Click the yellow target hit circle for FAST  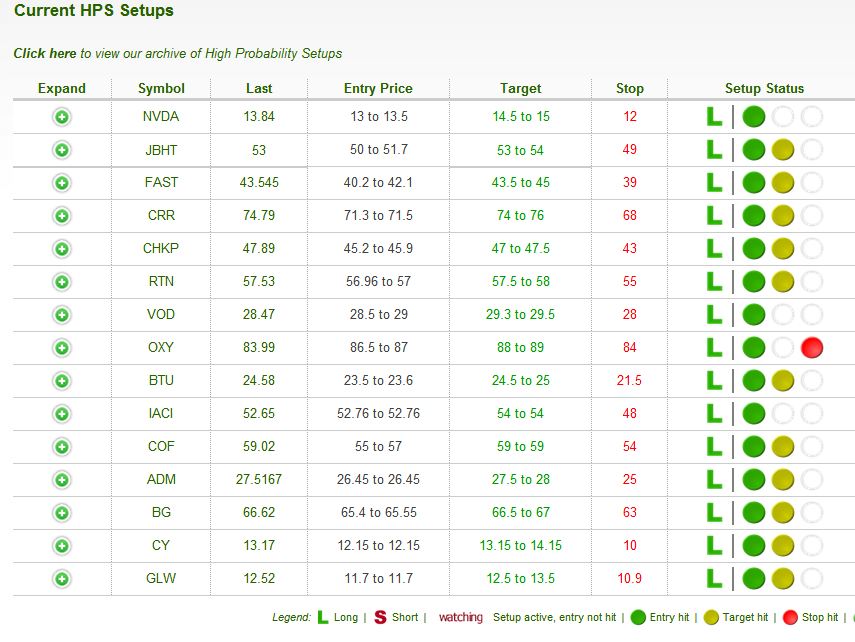(783, 183)
